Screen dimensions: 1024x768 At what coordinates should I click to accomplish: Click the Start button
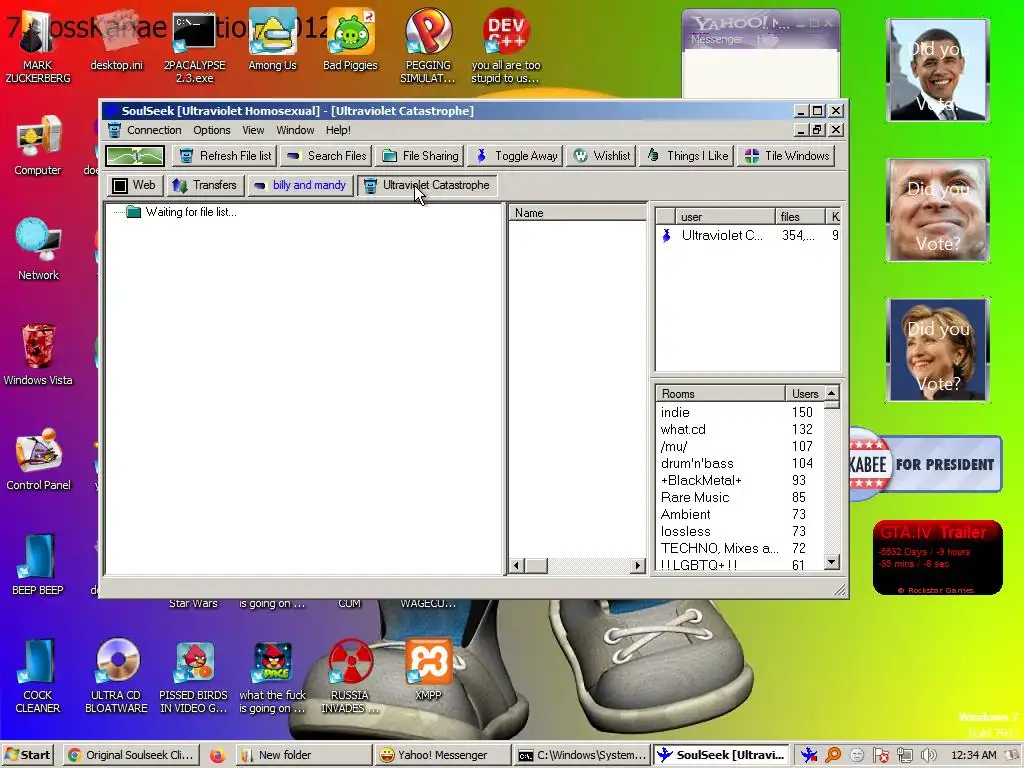pyautogui.click(x=27, y=755)
